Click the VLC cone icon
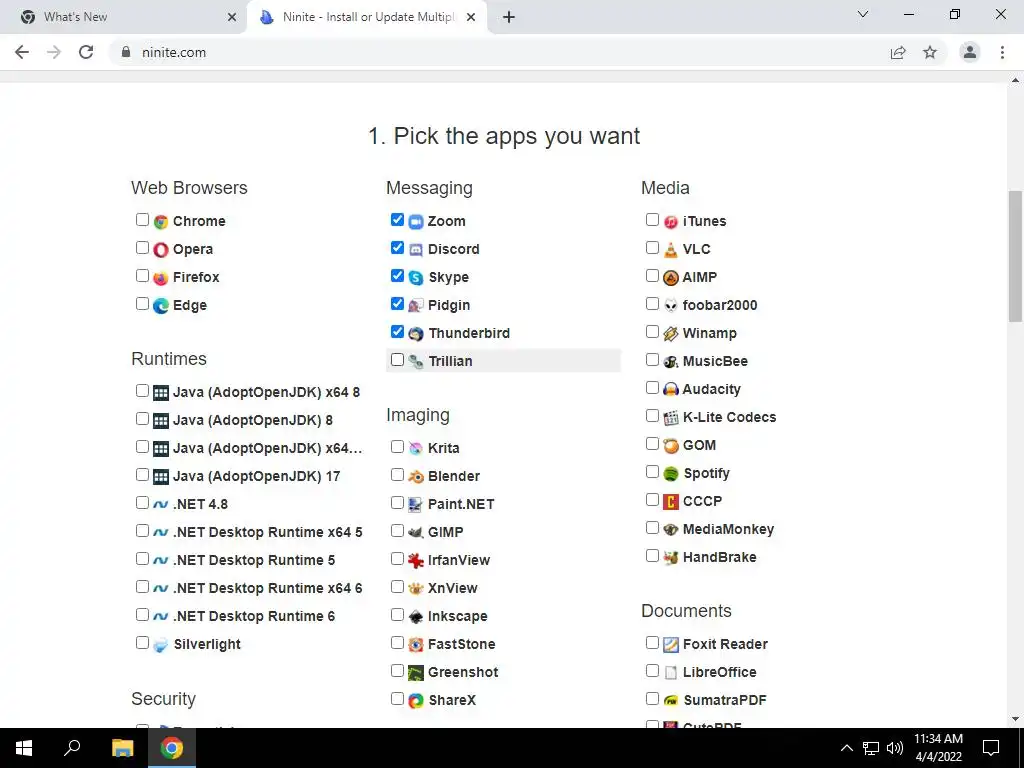The width and height of the screenshot is (1024, 768). coord(671,249)
